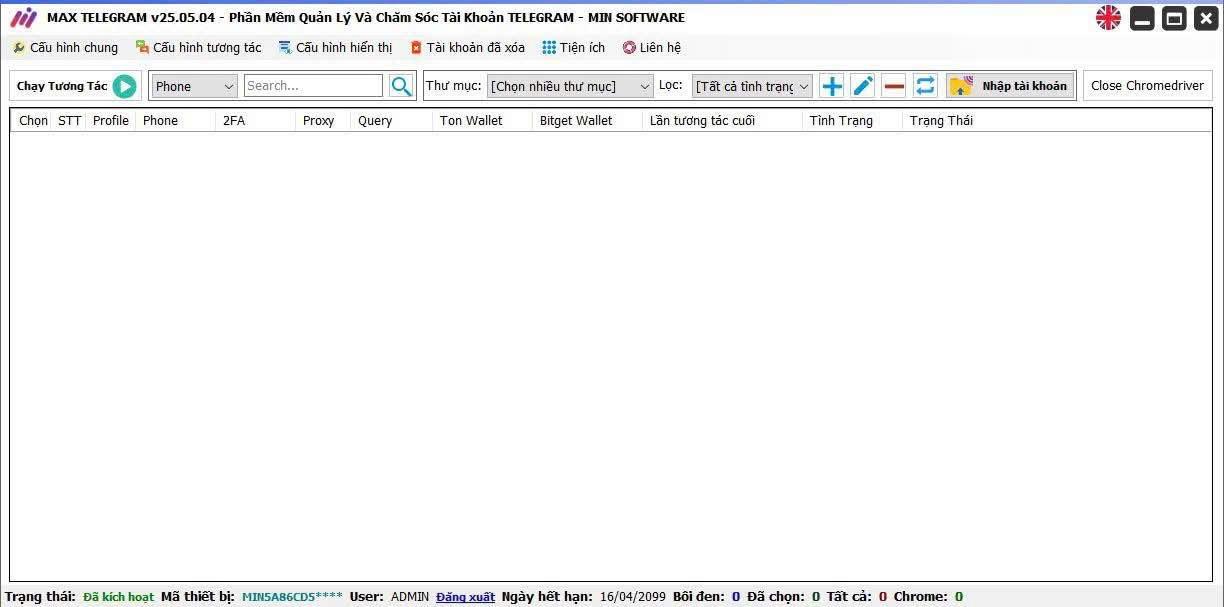
Task: Focus the Search text field
Action: click(x=313, y=86)
